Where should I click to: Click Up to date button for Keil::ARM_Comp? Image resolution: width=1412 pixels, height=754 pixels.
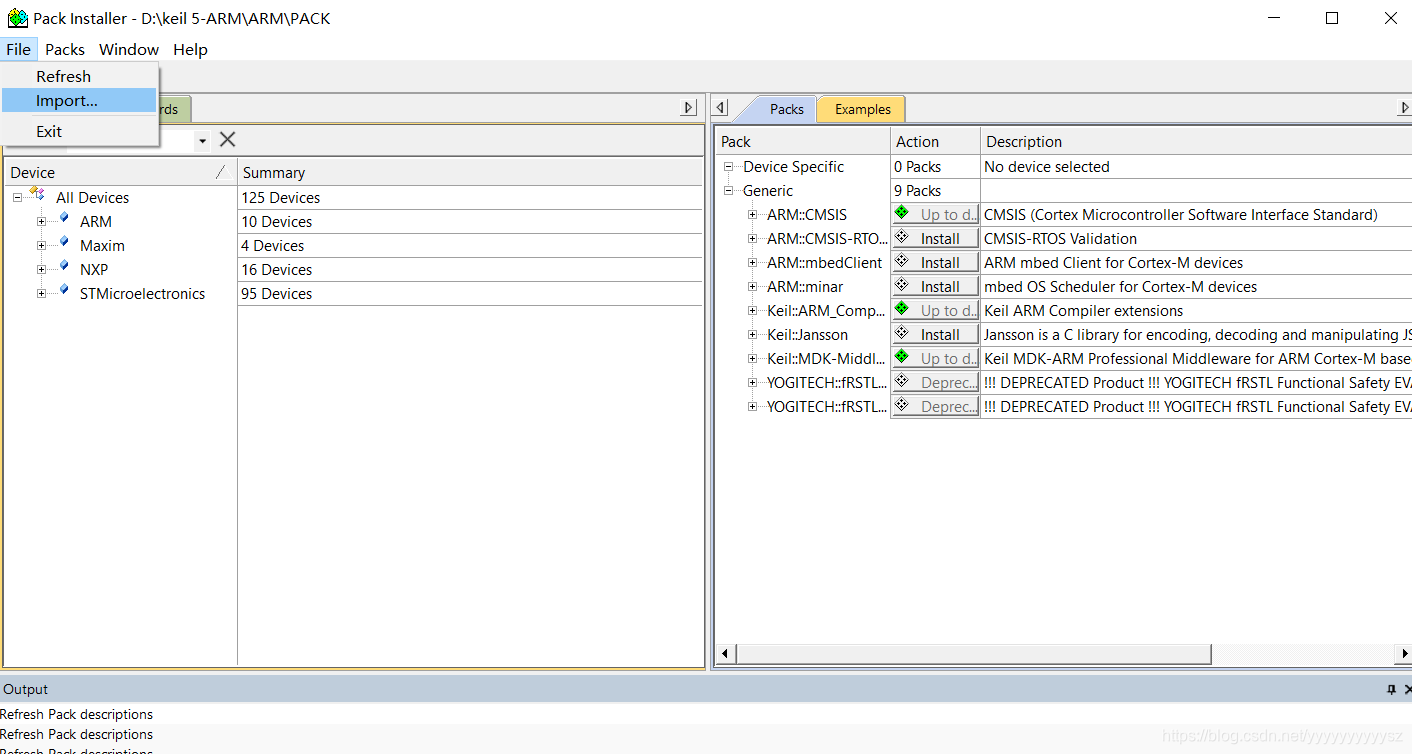pos(935,310)
